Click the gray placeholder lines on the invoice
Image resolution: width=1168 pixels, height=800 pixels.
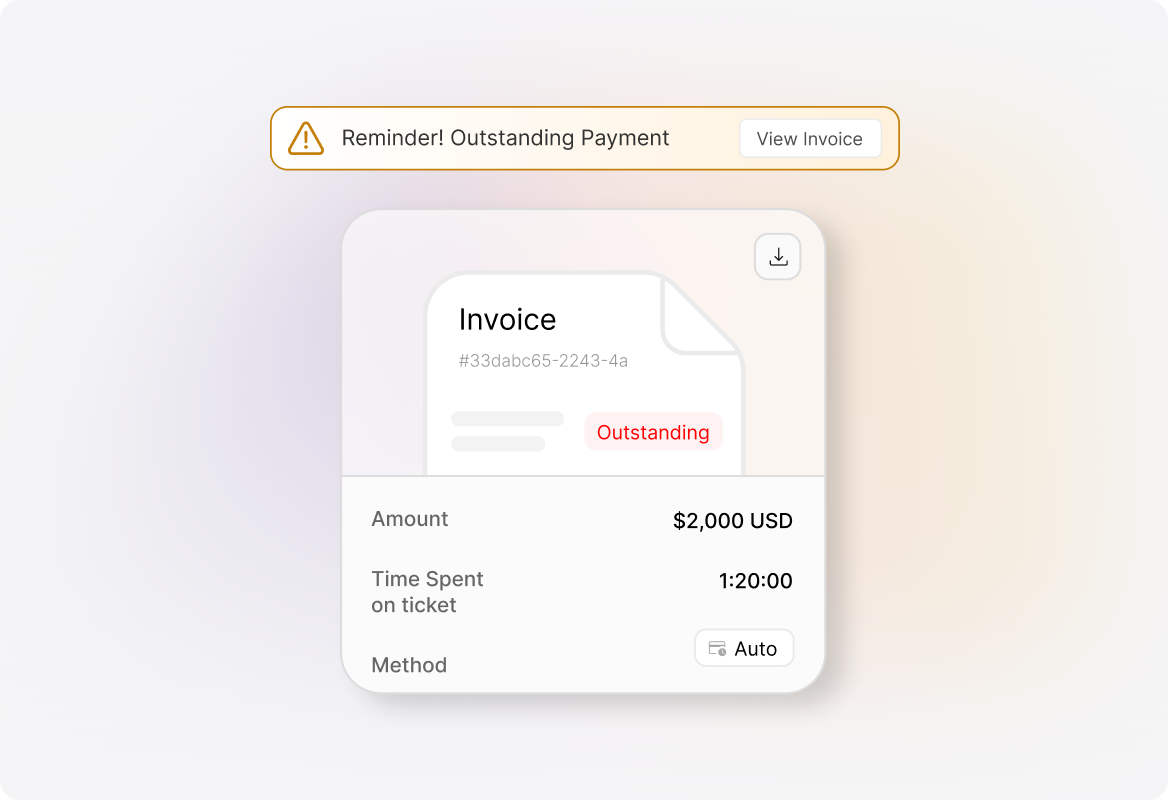coord(505,430)
